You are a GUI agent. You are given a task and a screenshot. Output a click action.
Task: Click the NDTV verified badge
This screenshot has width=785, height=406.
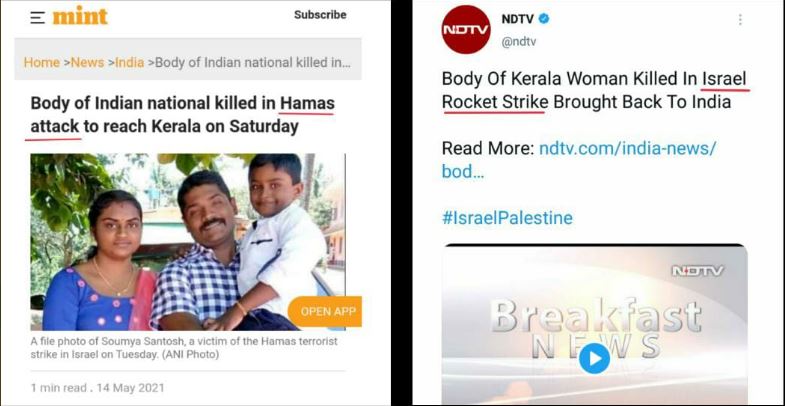[x=544, y=19]
